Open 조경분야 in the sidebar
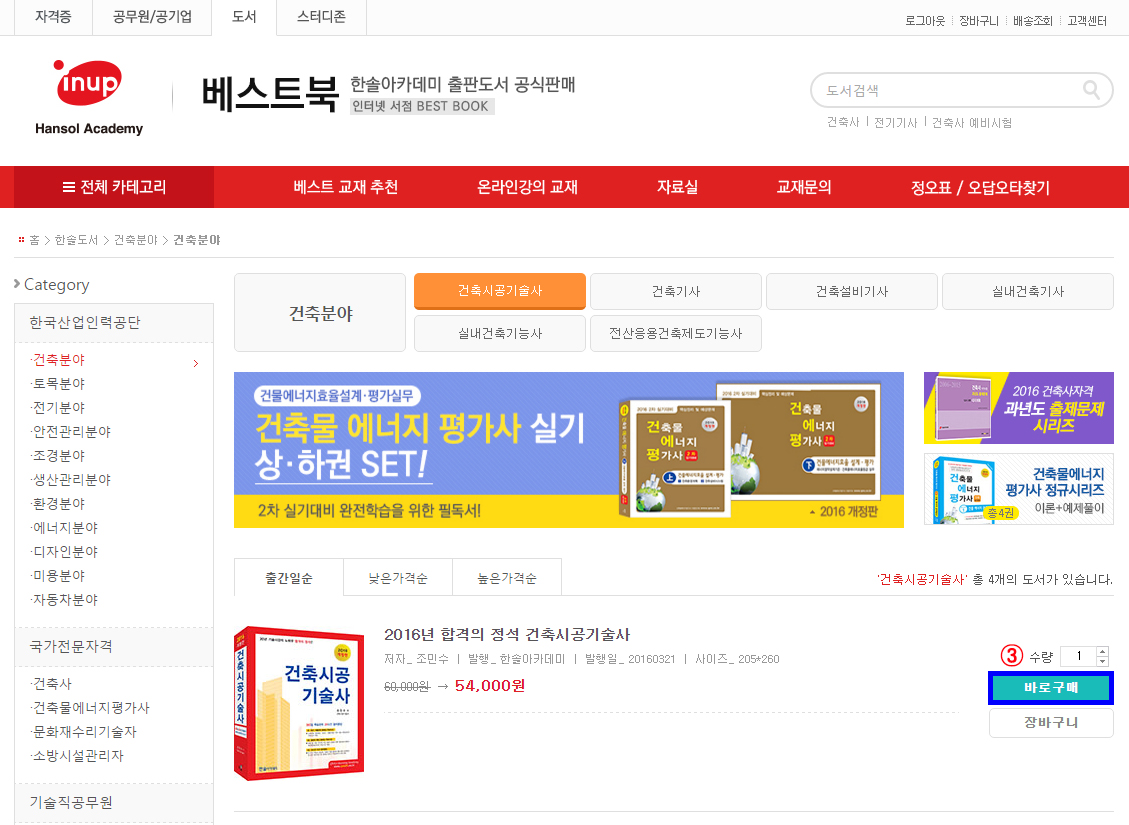Image resolution: width=1129 pixels, height=825 pixels. coord(58,456)
